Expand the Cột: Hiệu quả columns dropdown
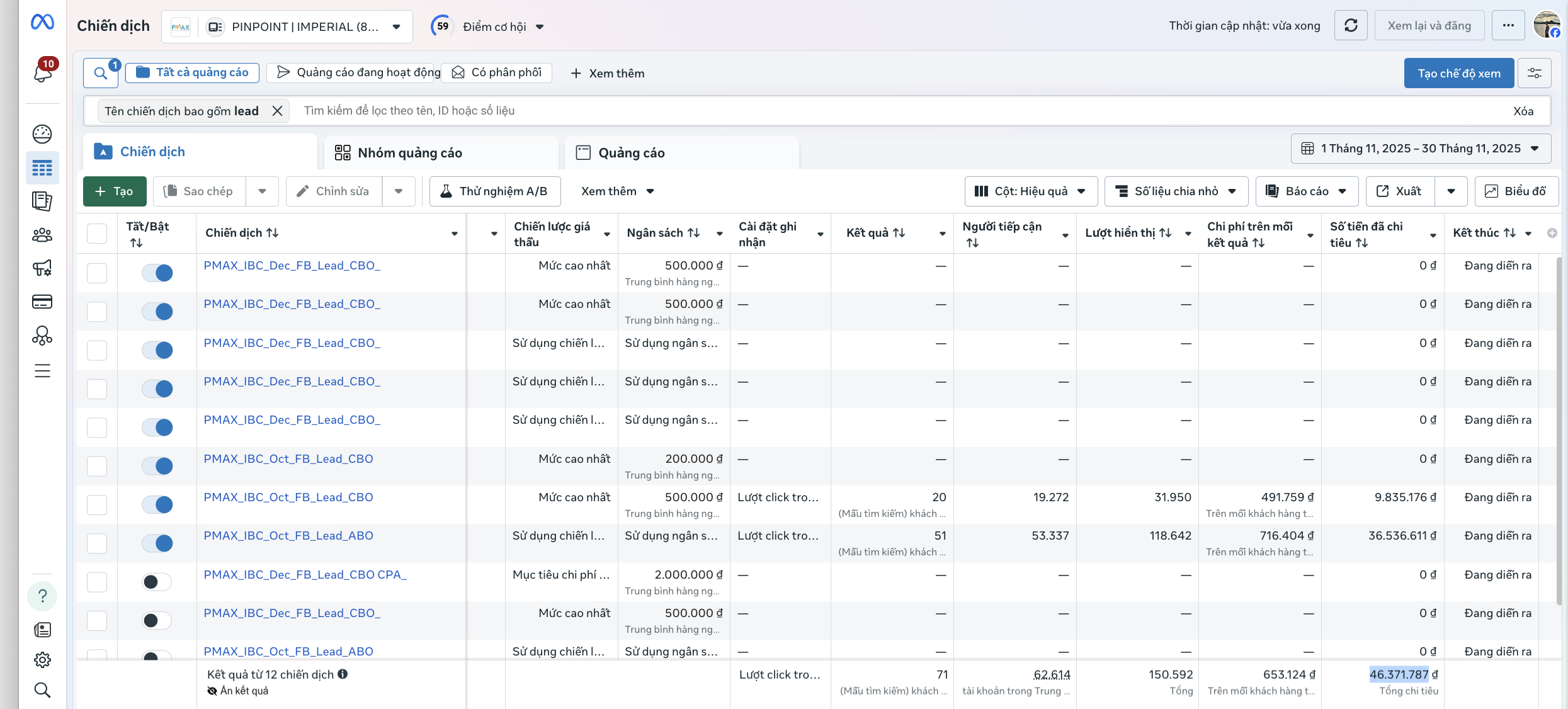The image size is (1568, 709). (x=1031, y=191)
